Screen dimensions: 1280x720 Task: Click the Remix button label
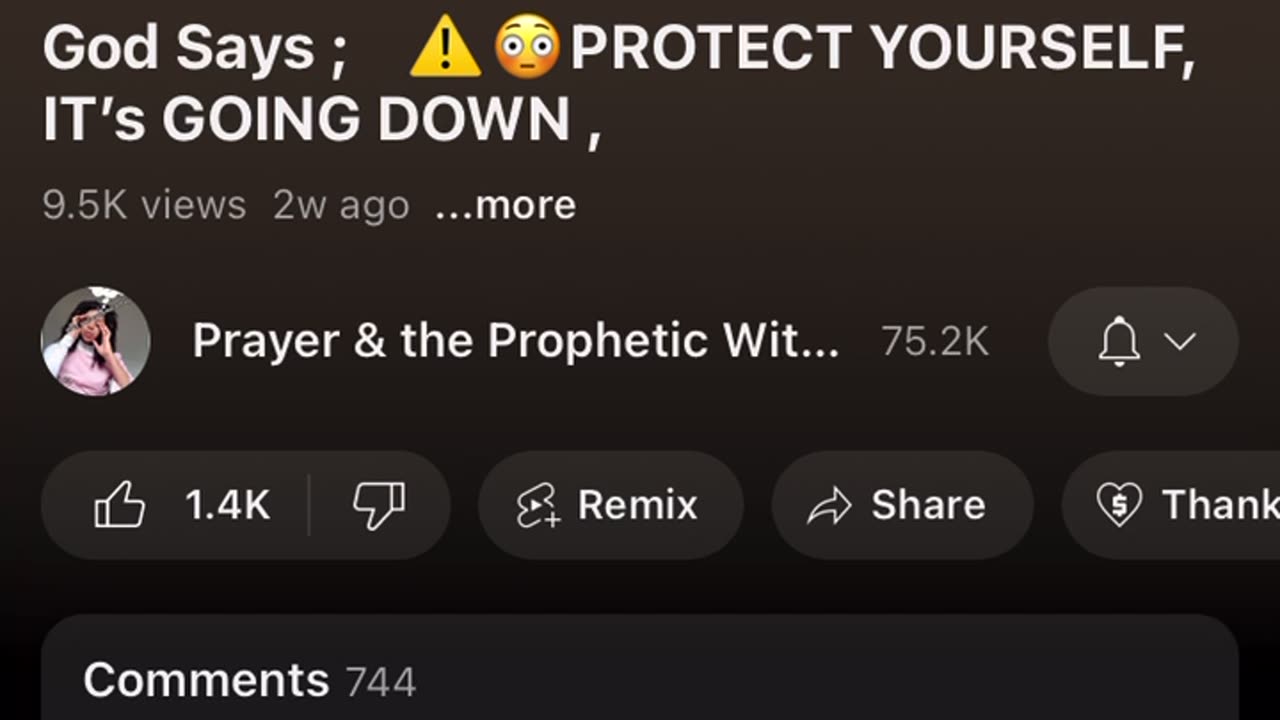[x=638, y=505]
